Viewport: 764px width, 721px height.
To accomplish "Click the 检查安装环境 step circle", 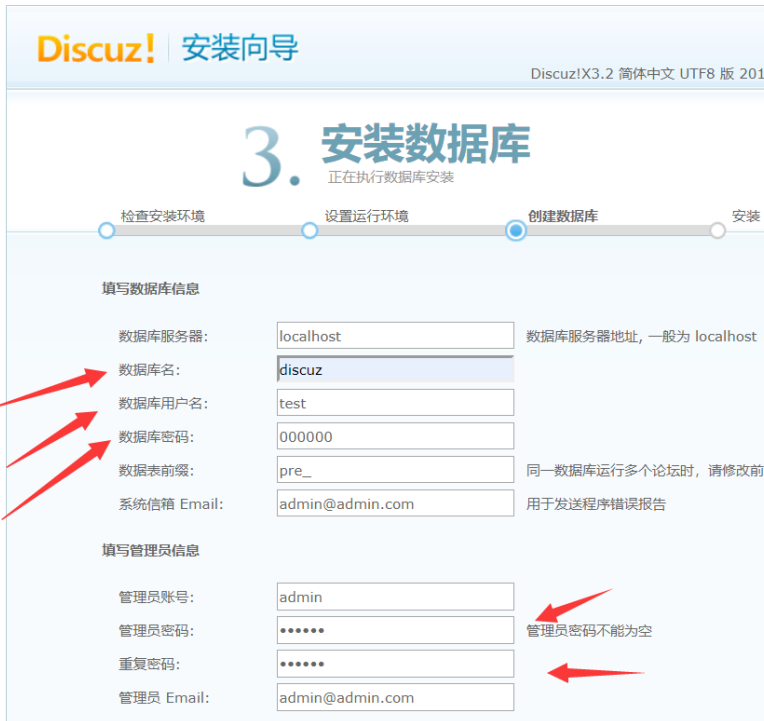I will pyautogui.click(x=106, y=230).
